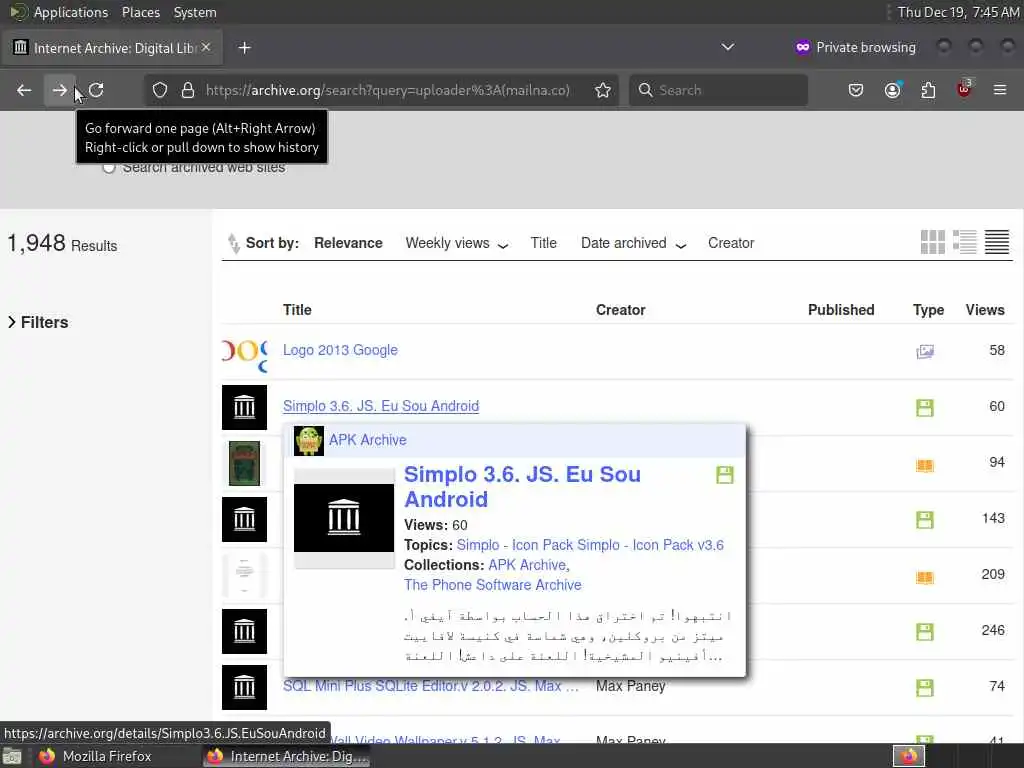This screenshot has width=1024, height=768.
Task: Click workspace switcher Firefox icon in panel
Action: point(908,756)
